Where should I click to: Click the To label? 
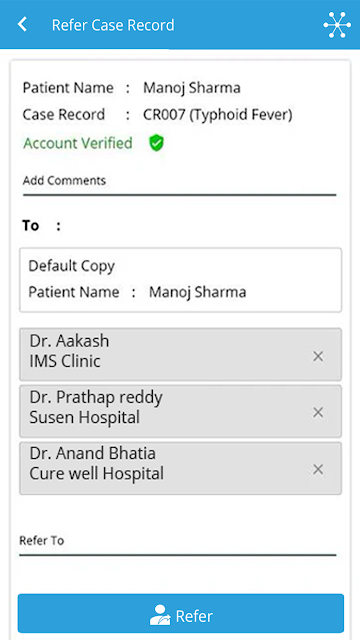[x=31, y=226]
